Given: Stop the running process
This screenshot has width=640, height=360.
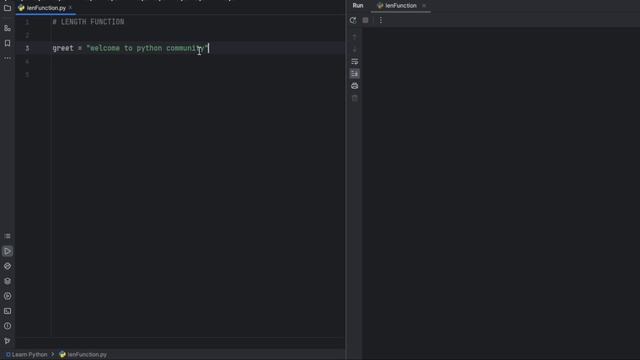Looking at the screenshot, I should [365, 20].
